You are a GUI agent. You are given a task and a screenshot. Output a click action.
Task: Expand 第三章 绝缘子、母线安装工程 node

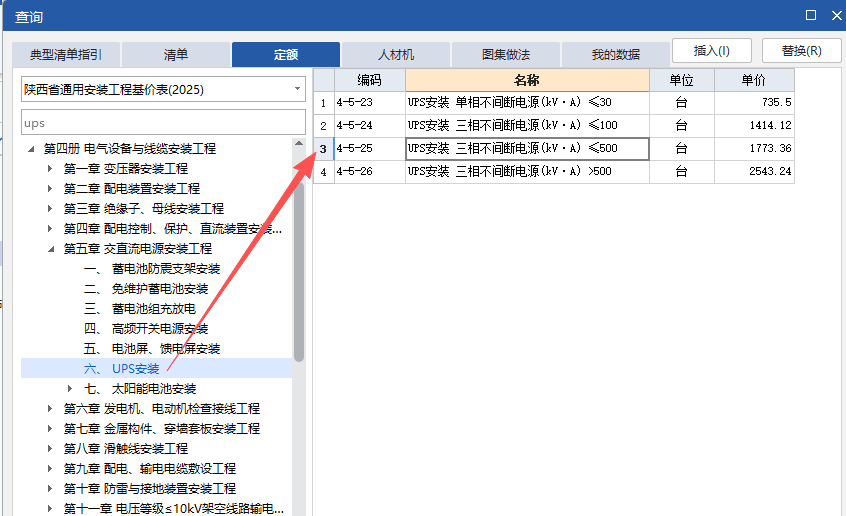pos(50,208)
